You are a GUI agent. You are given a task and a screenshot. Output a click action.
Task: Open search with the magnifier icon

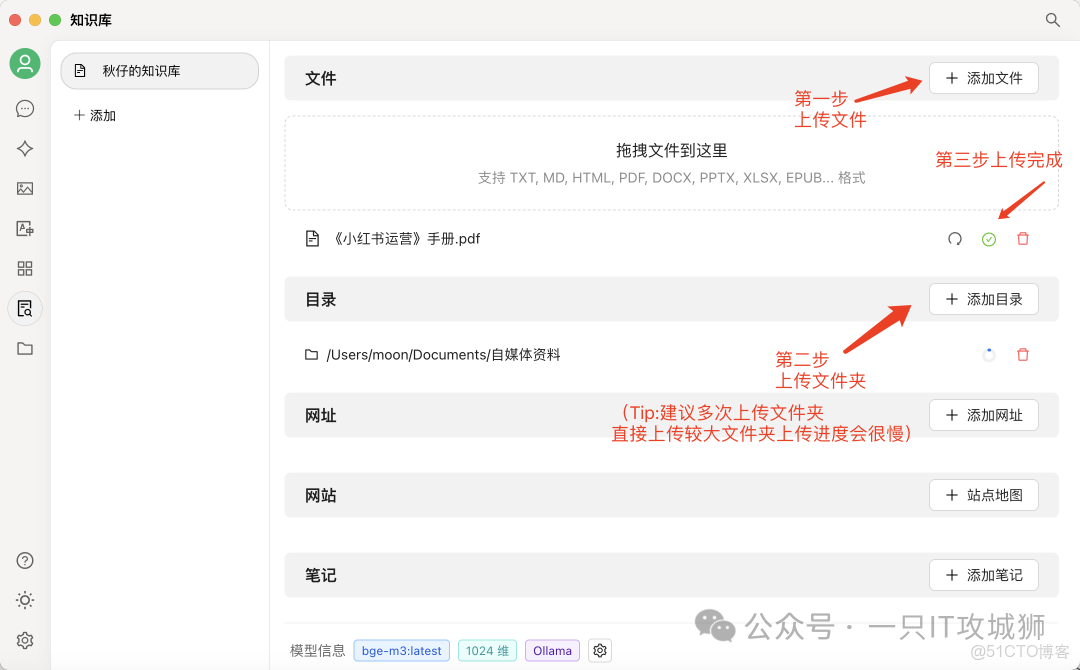click(1052, 19)
